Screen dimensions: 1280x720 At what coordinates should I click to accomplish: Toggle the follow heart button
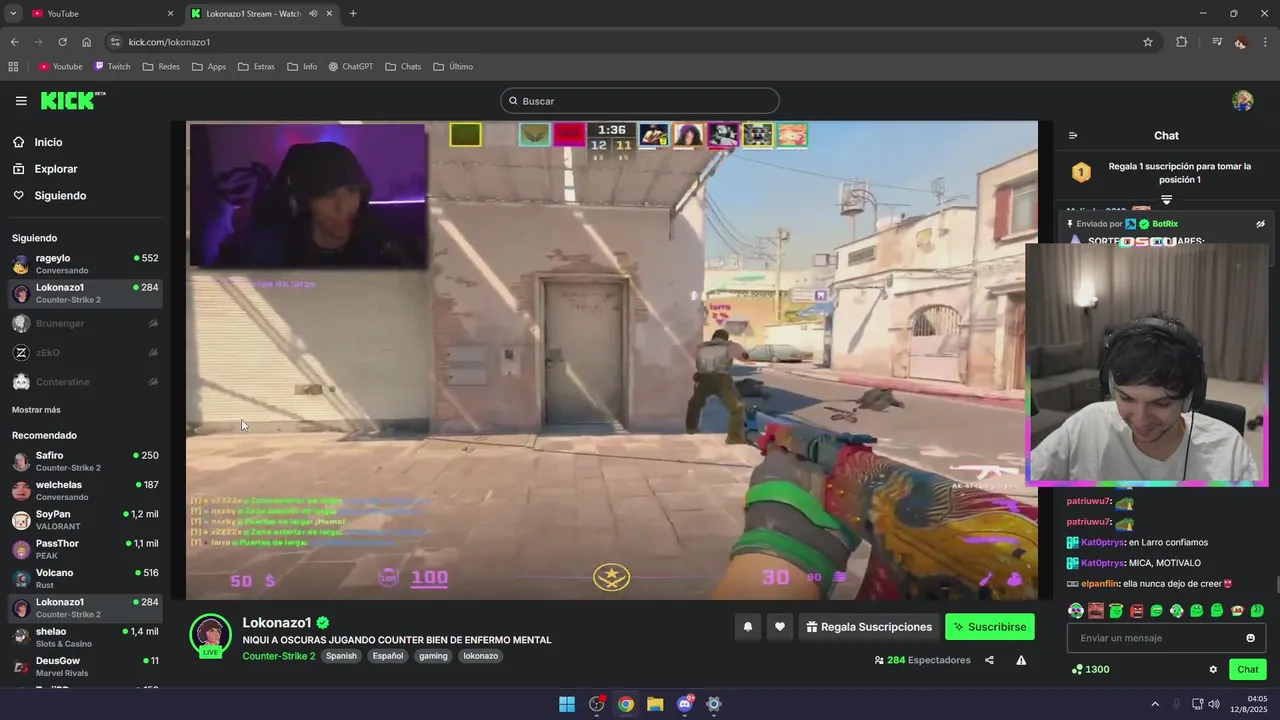[780, 627]
